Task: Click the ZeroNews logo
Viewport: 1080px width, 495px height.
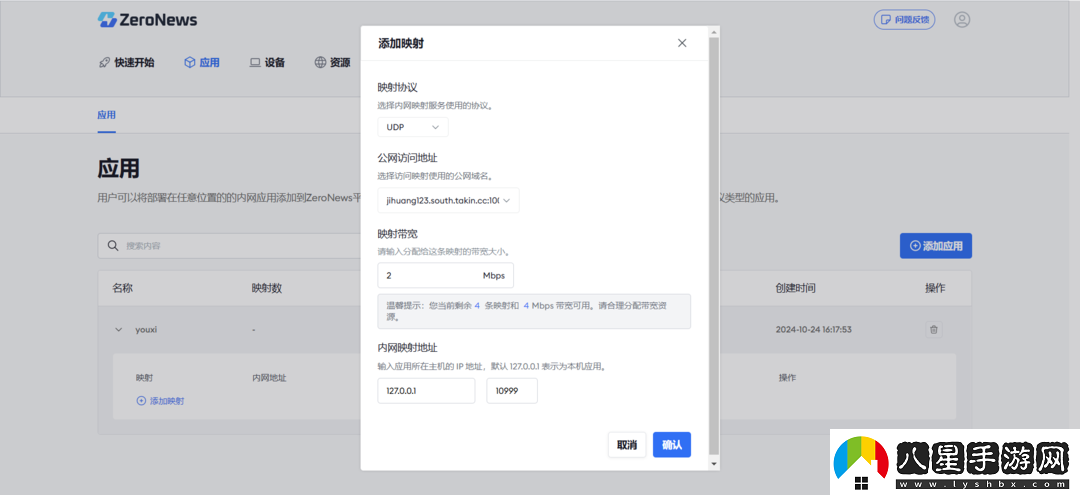Action: (147, 20)
